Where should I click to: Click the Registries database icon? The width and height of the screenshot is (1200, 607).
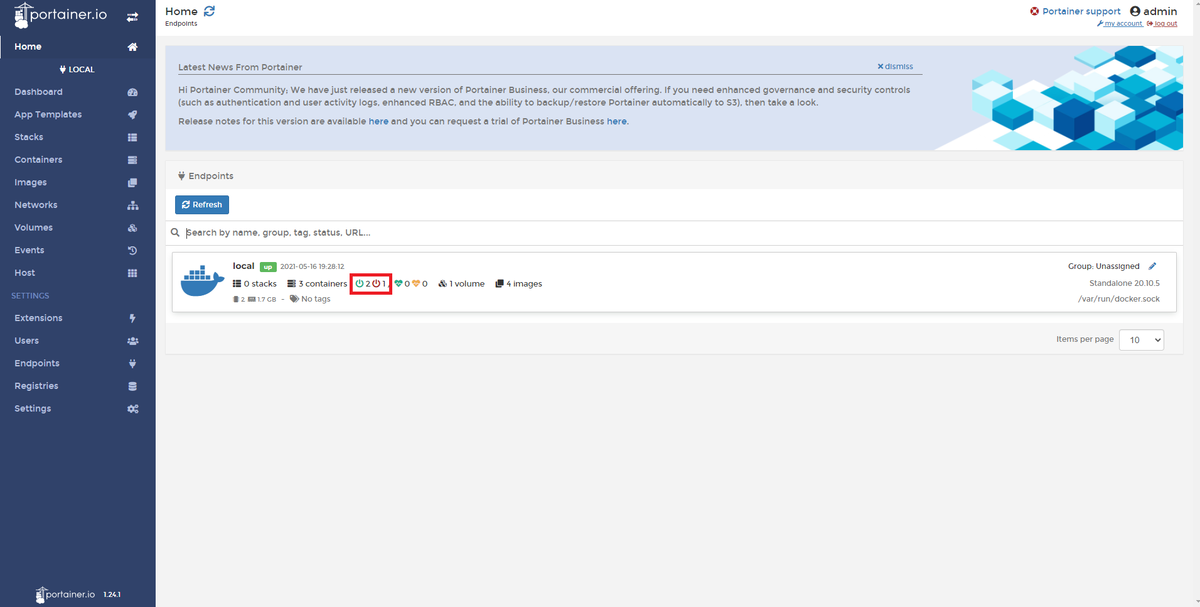coord(133,386)
